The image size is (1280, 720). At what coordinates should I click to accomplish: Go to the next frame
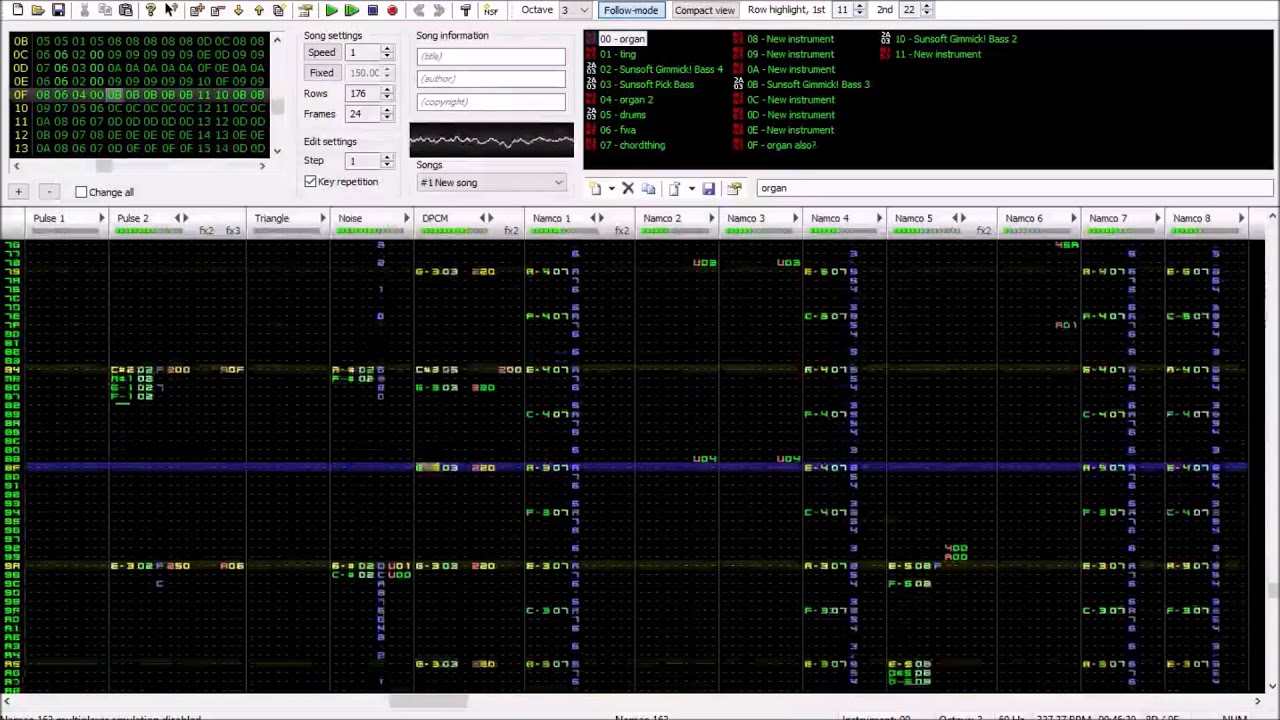tap(438, 10)
